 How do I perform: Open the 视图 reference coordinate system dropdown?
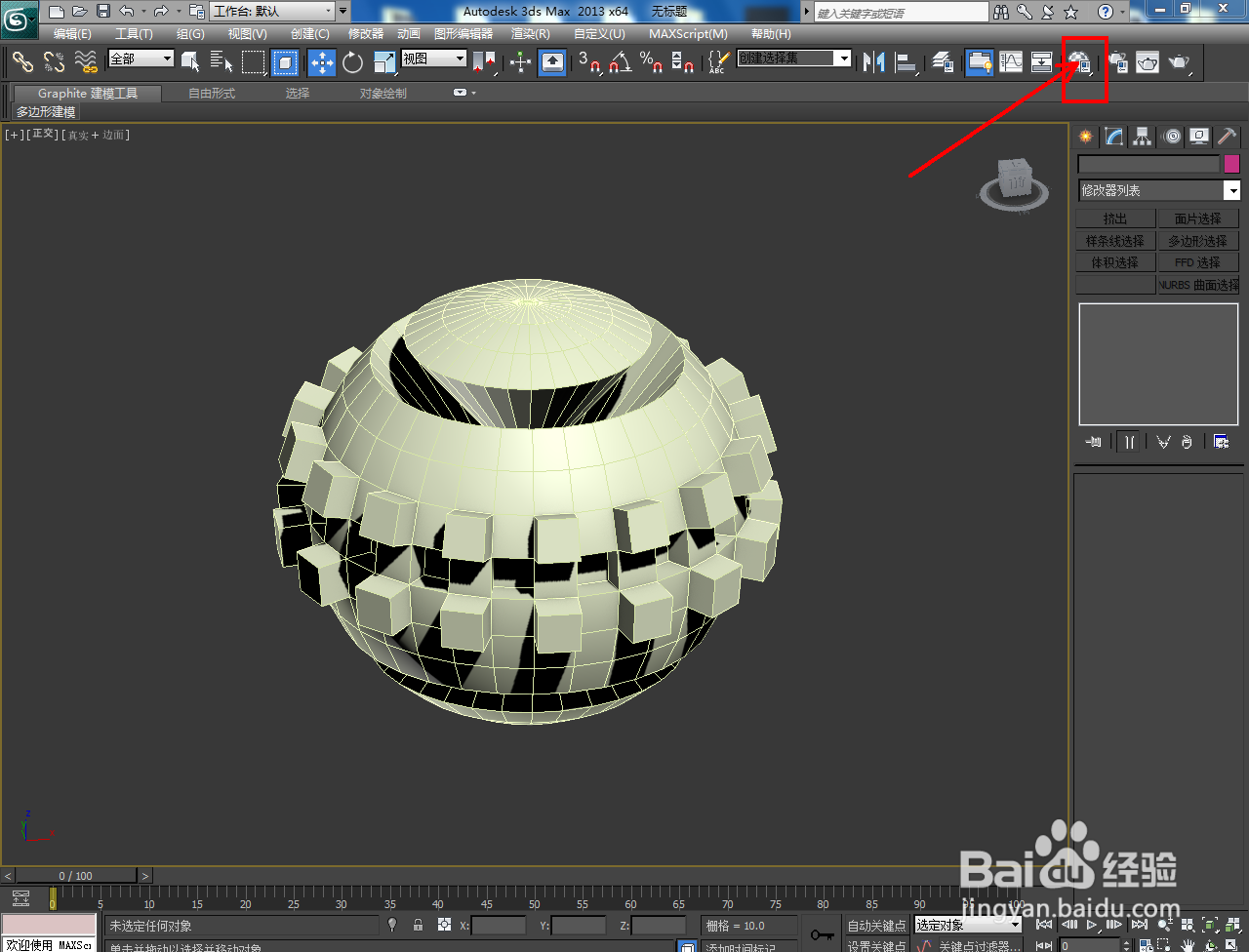tap(433, 59)
